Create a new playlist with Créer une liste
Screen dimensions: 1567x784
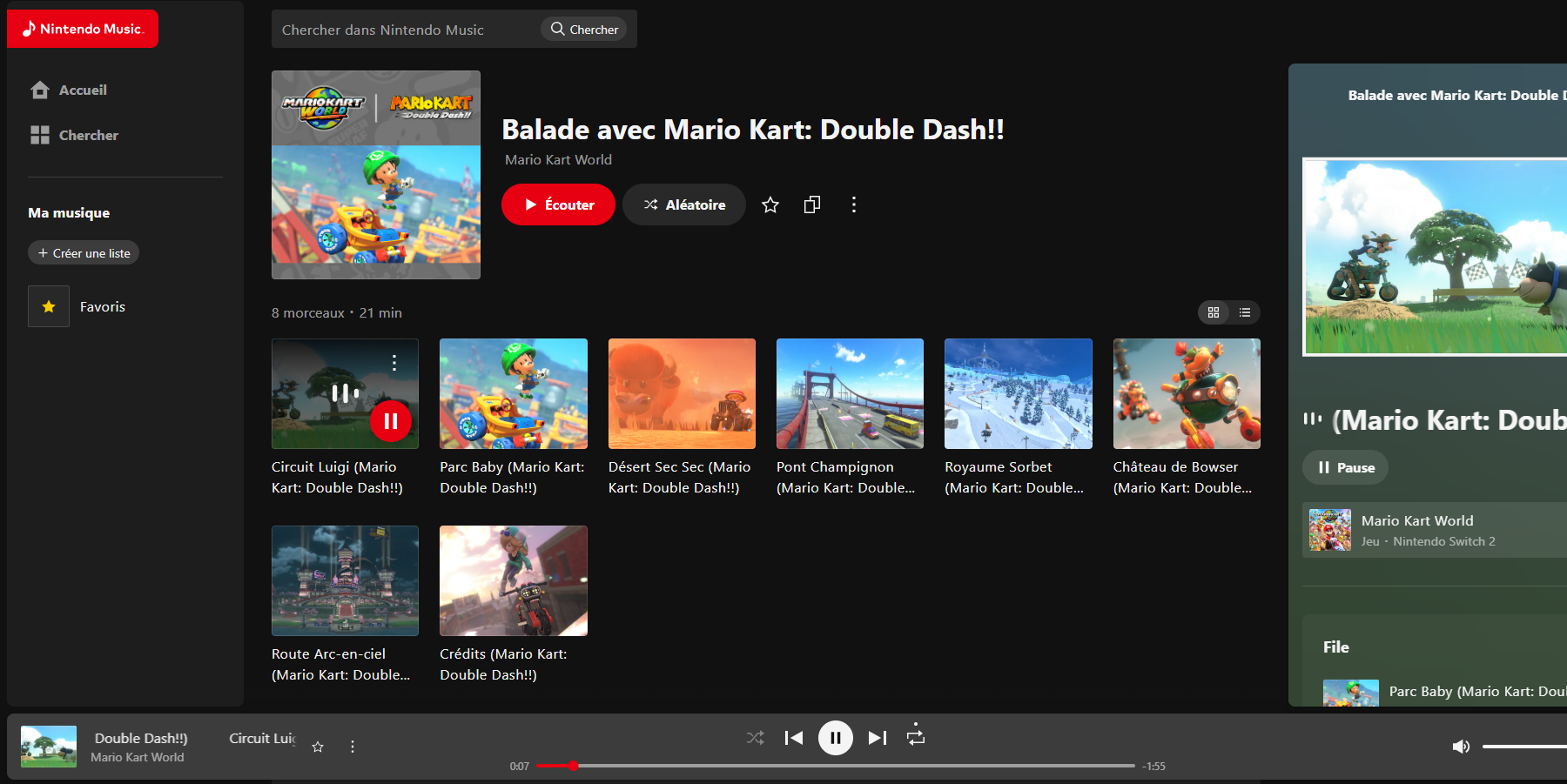(84, 253)
